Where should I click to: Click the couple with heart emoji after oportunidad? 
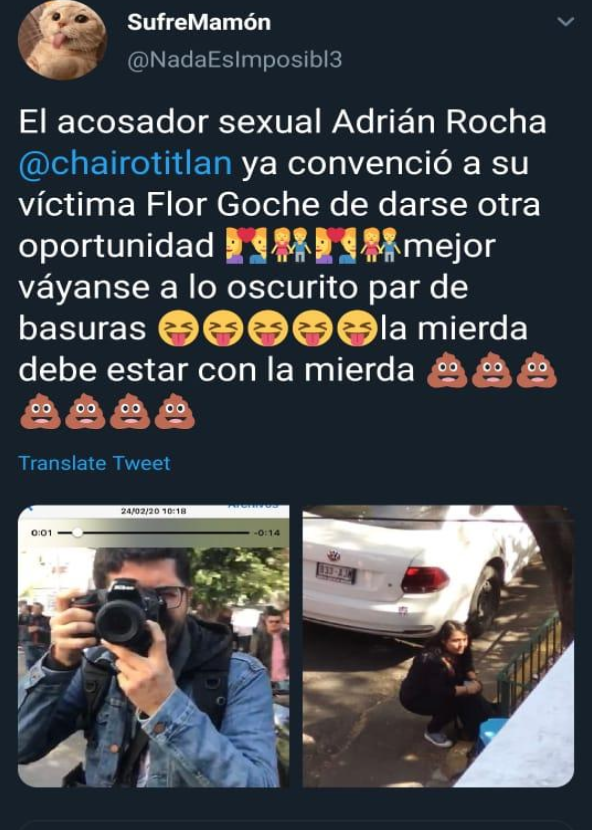[x=246, y=246]
